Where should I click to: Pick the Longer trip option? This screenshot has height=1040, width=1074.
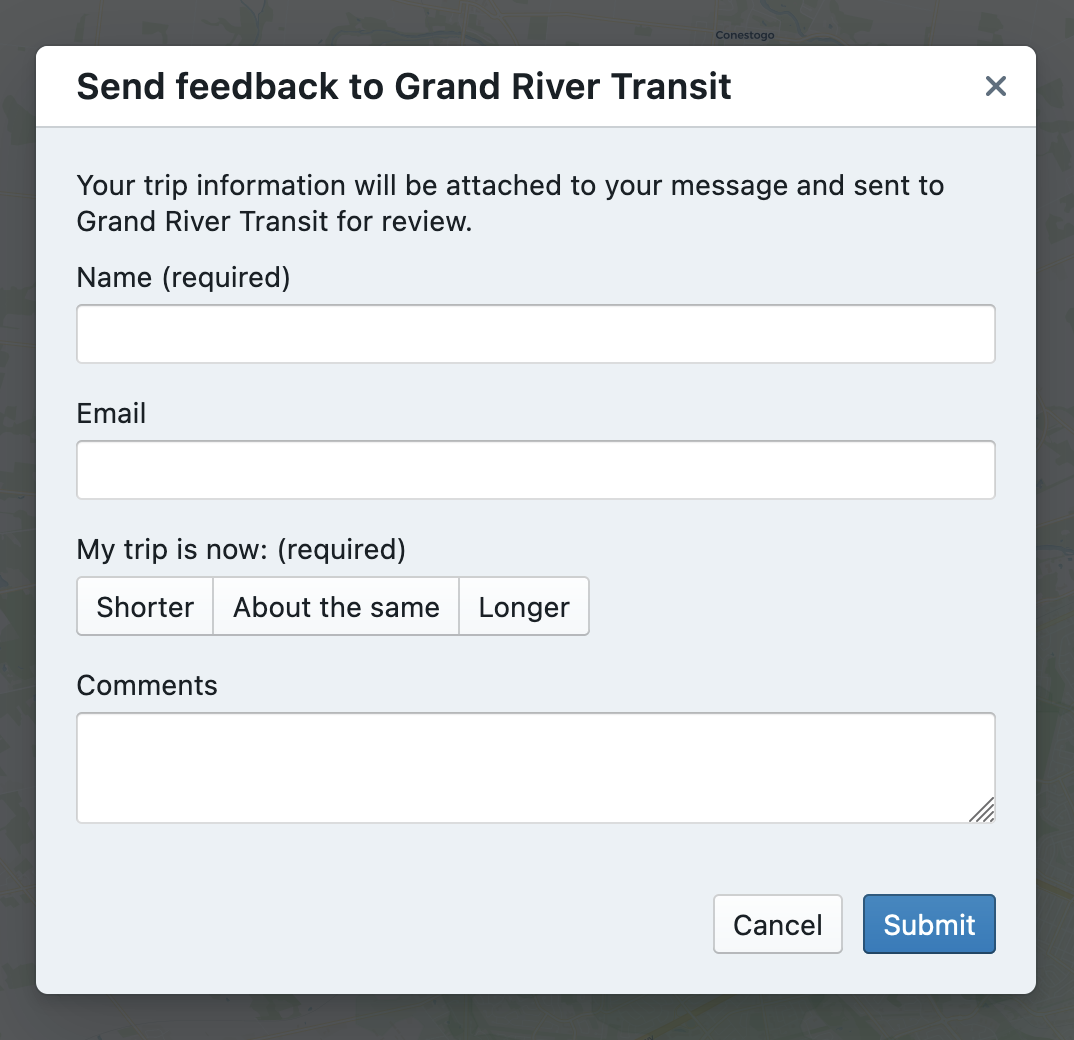pos(524,607)
